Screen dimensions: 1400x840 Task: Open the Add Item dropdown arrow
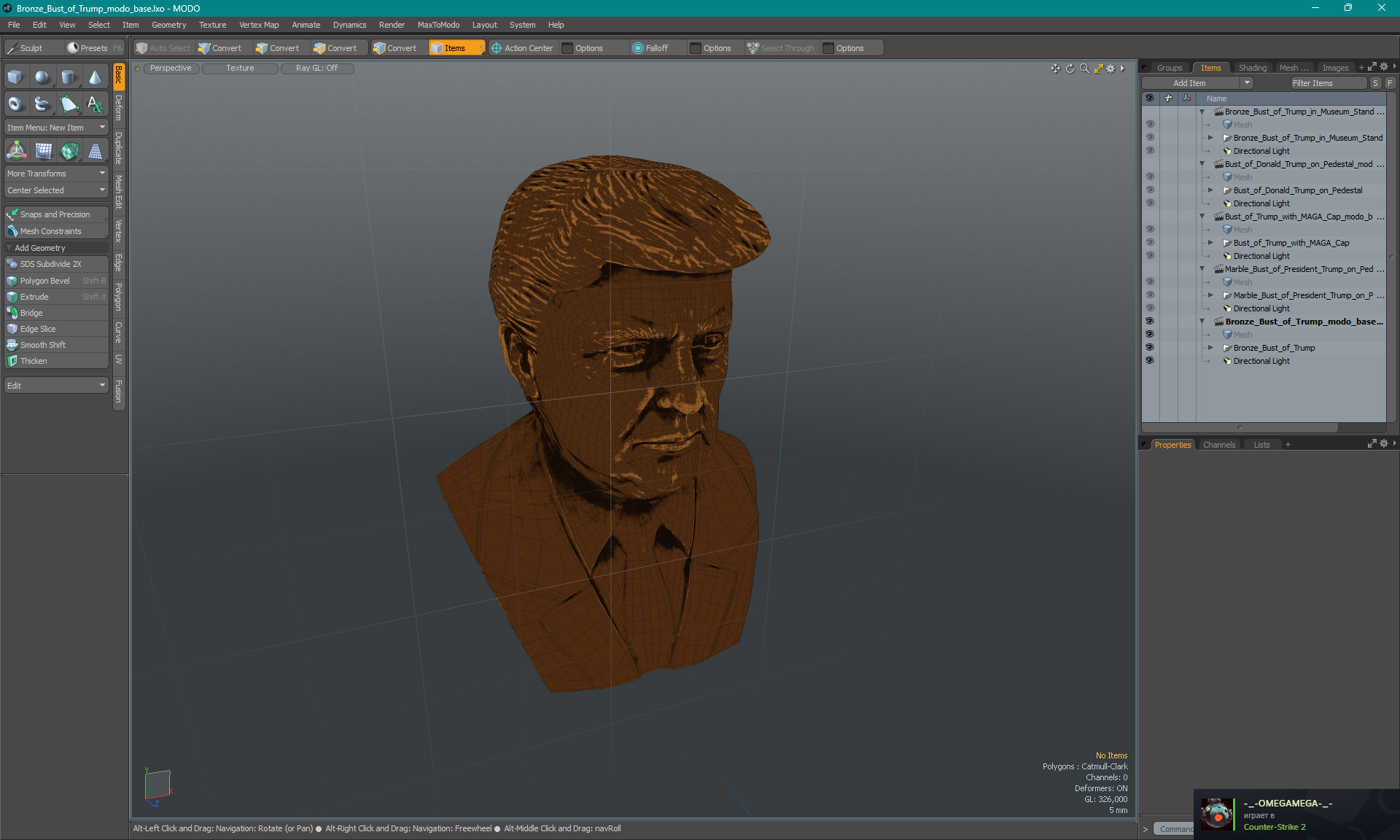(x=1248, y=83)
